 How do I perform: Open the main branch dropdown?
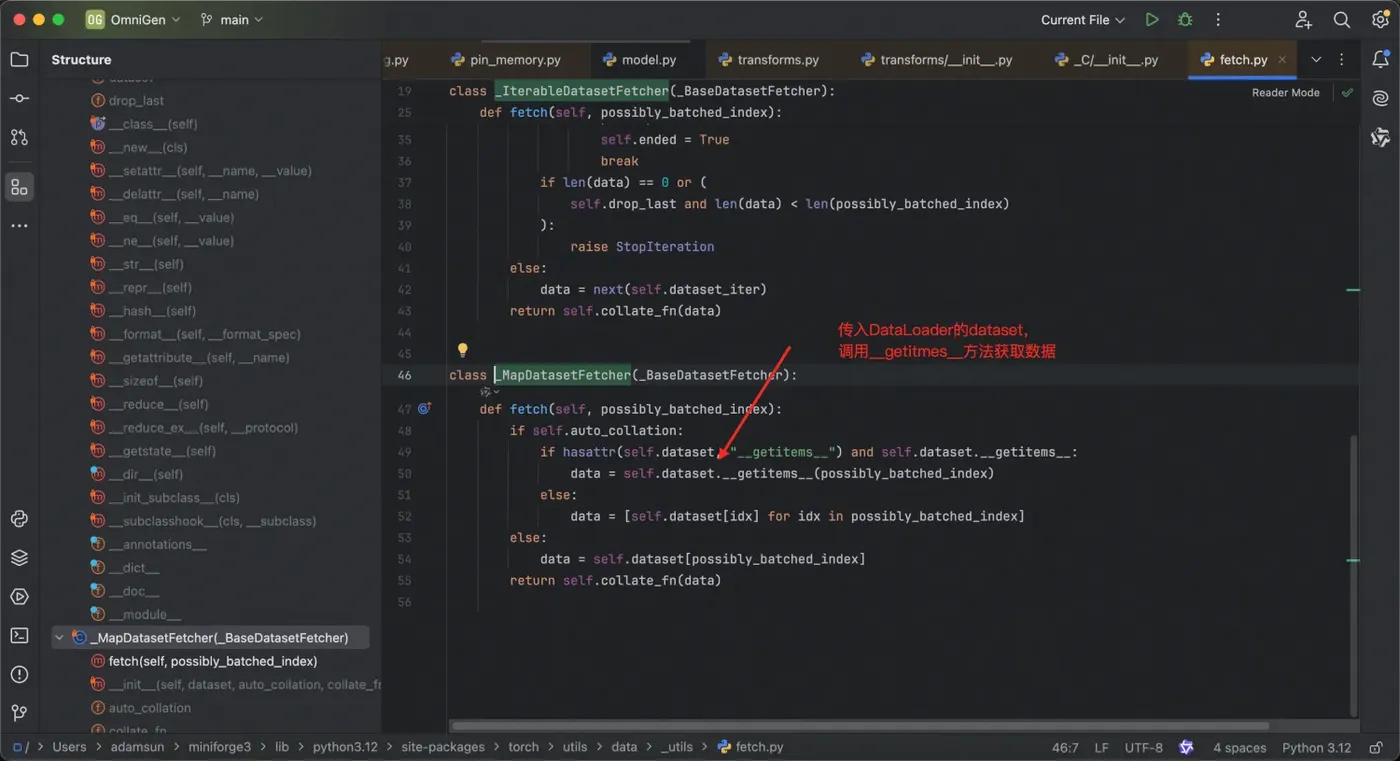click(232, 20)
